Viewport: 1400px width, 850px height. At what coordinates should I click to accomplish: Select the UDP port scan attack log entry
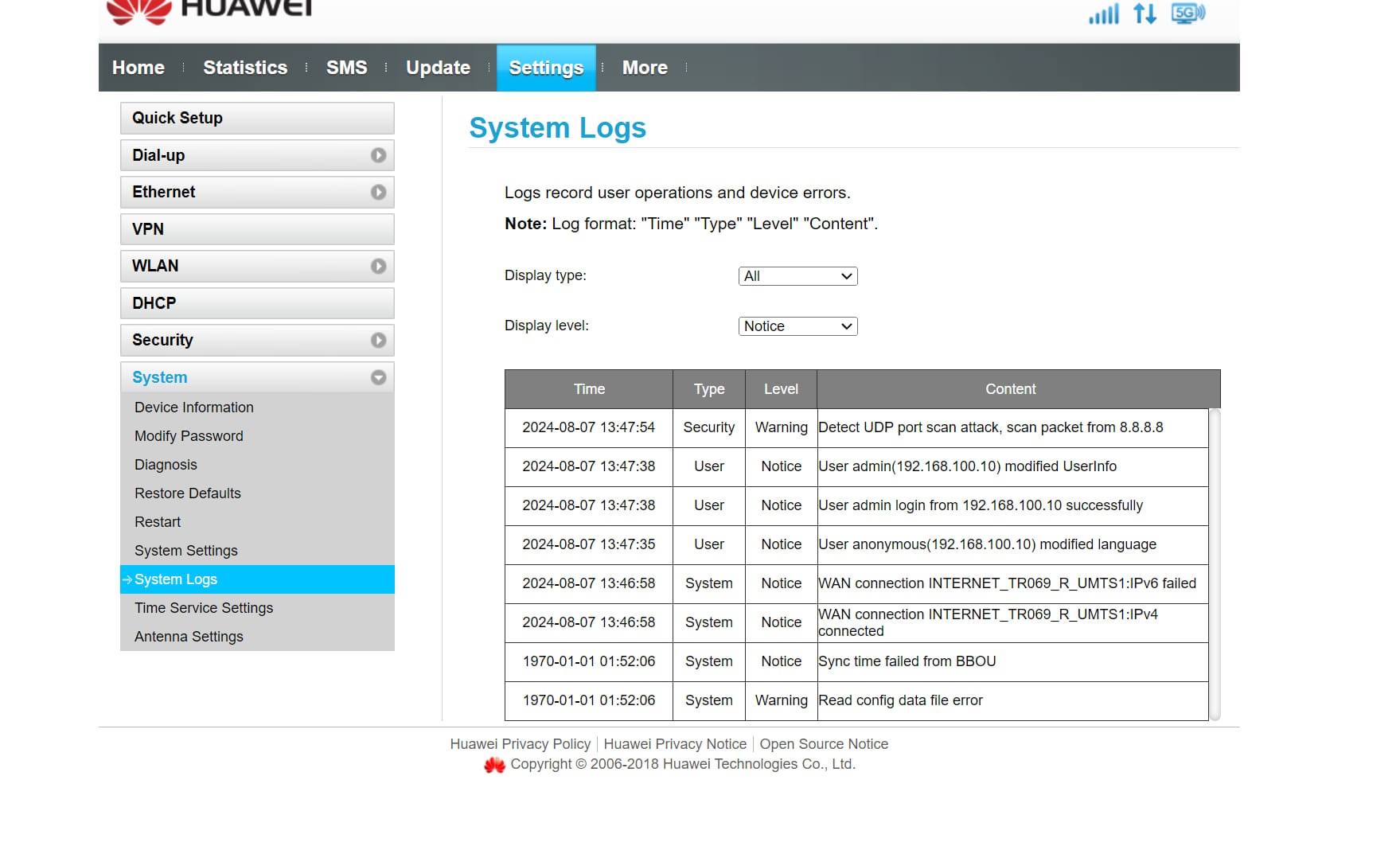(856, 428)
